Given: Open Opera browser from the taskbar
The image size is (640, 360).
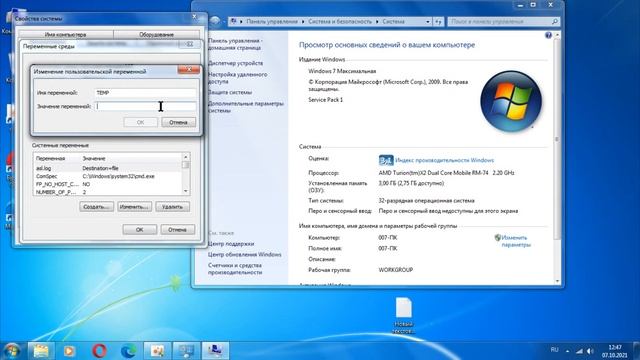Looking at the screenshot, I should [99, 351].
